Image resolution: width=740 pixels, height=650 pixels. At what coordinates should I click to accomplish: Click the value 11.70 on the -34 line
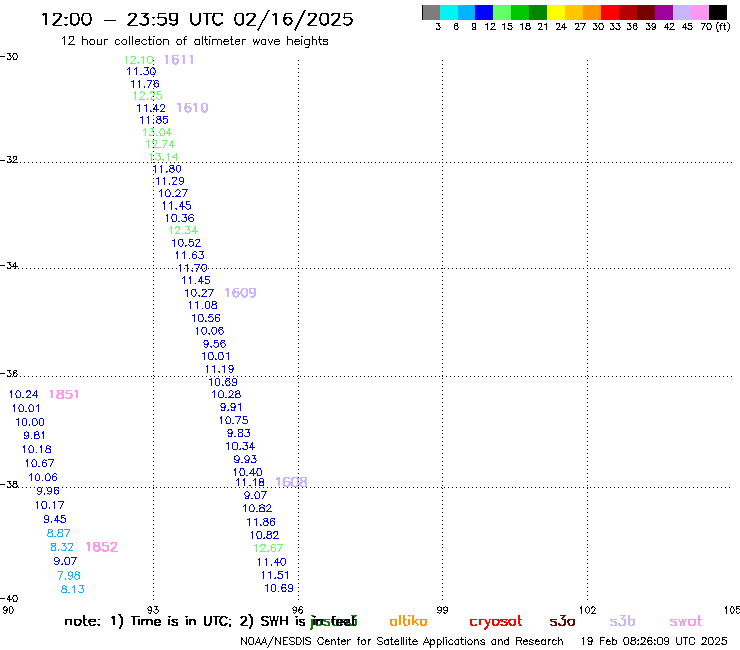coord(193,268)
